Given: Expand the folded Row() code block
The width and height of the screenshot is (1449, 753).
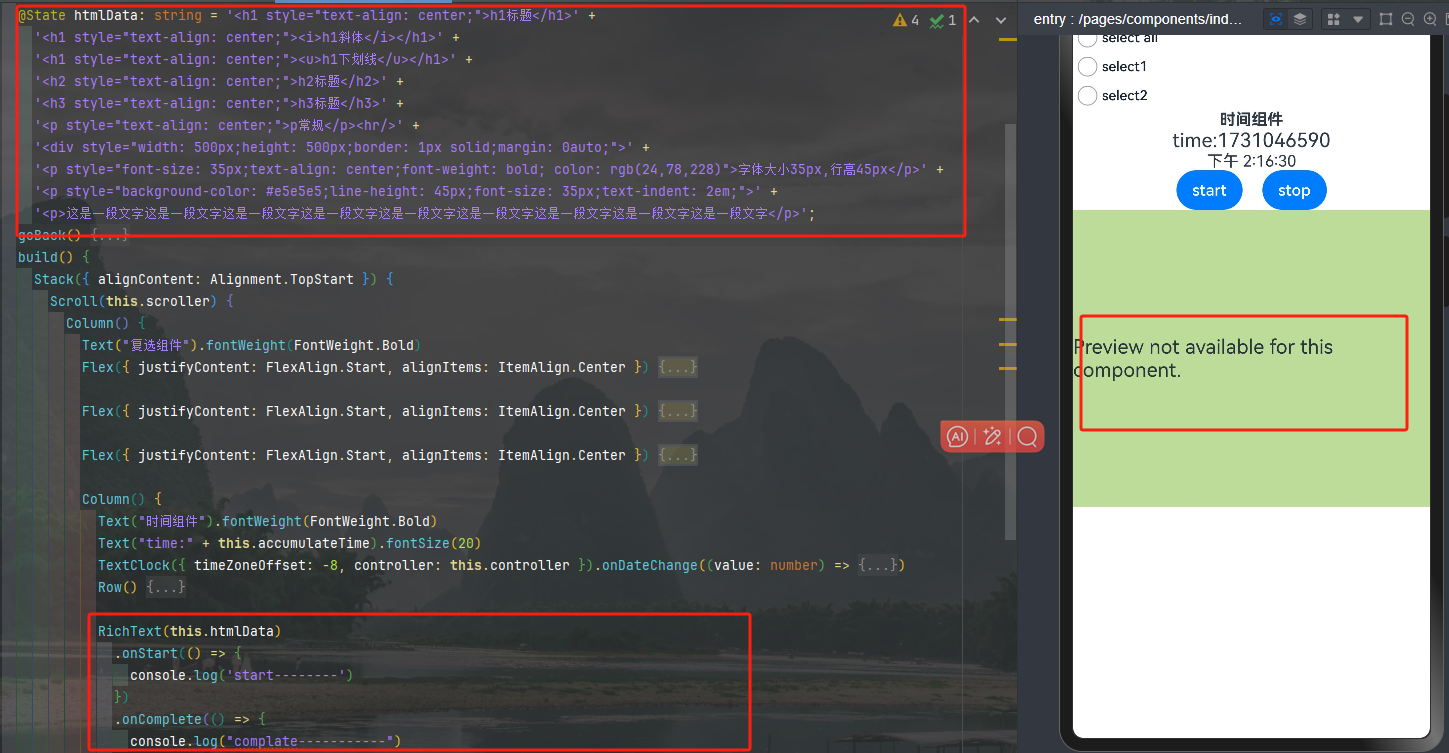Looking at the screenshot, I should pyautogui.click(x=166, y=588).
